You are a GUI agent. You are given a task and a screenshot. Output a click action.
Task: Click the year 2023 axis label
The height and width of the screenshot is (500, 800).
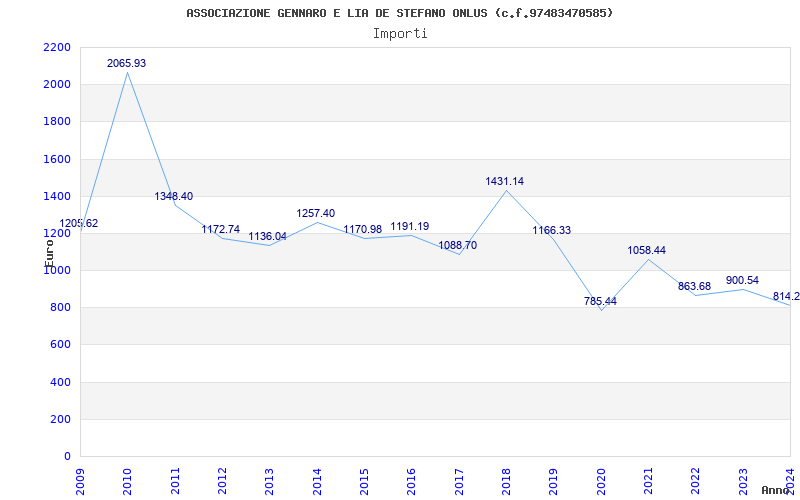point(743,481)
